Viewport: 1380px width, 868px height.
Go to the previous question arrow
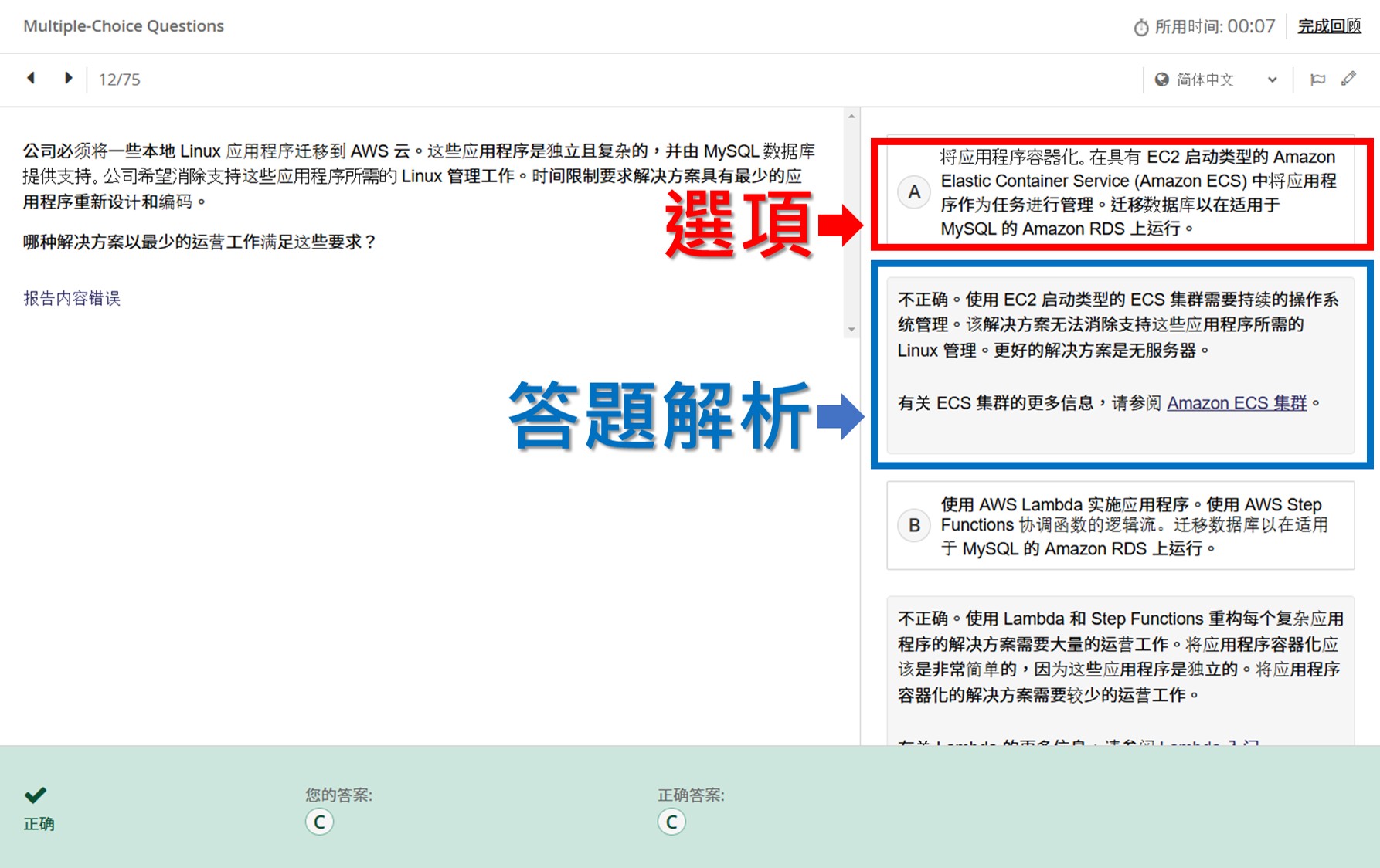coord(31,78)
